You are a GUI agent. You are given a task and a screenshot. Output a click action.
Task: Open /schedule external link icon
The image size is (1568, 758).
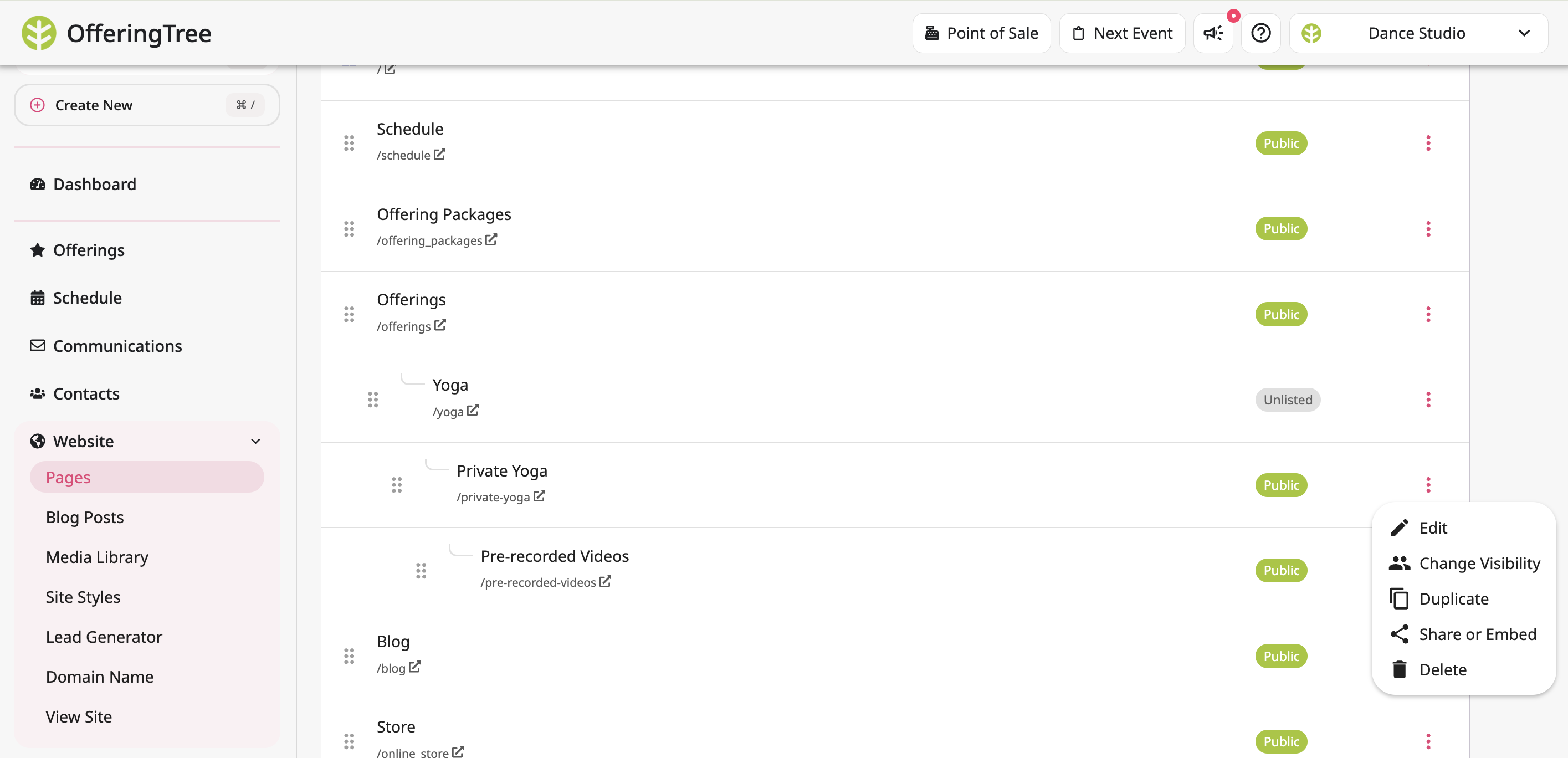pos(439,154)
